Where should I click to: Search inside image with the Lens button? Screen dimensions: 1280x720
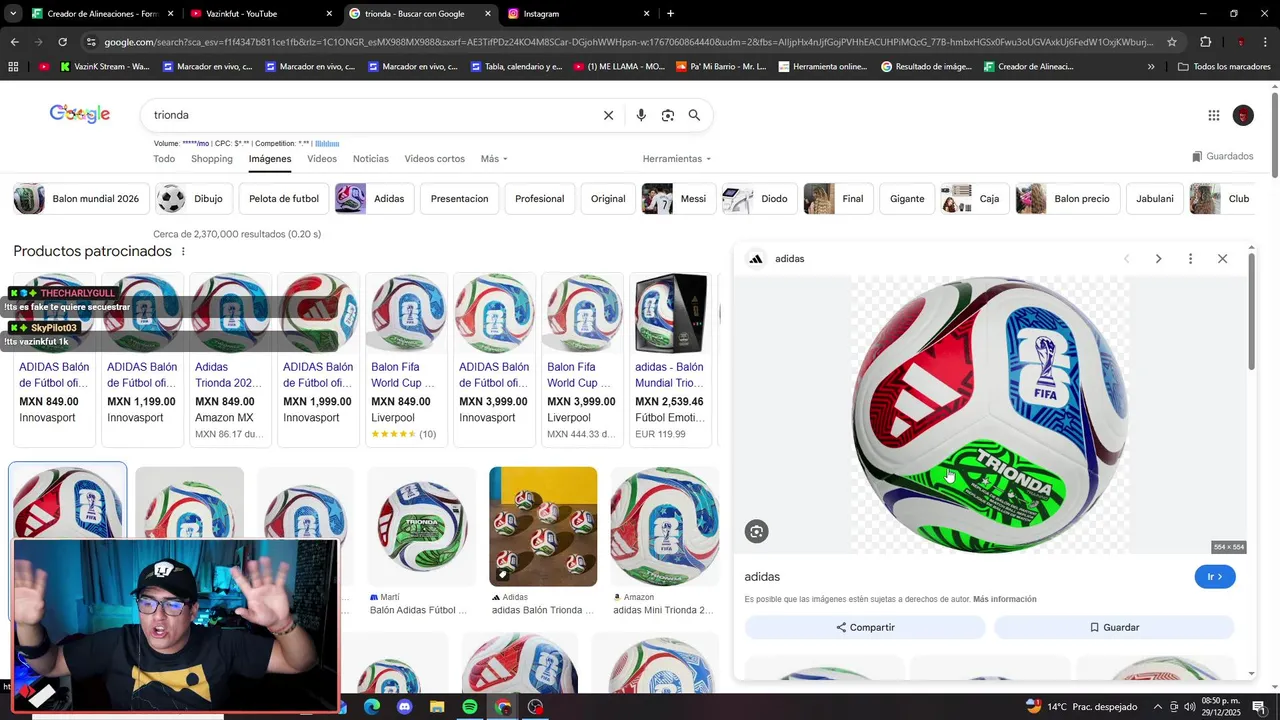pos(757,532)
